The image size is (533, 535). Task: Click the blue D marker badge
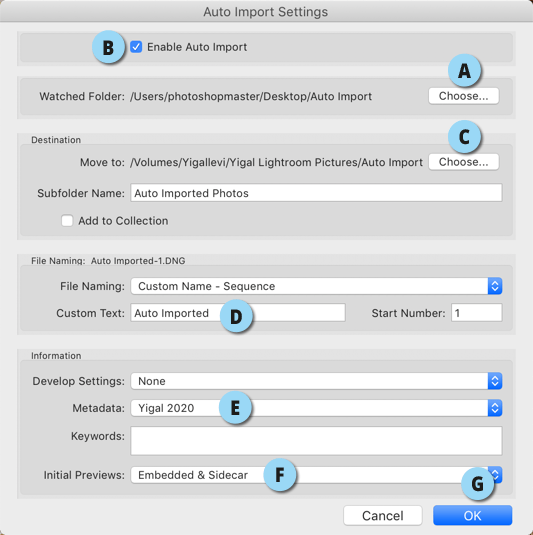pos(236,316)
